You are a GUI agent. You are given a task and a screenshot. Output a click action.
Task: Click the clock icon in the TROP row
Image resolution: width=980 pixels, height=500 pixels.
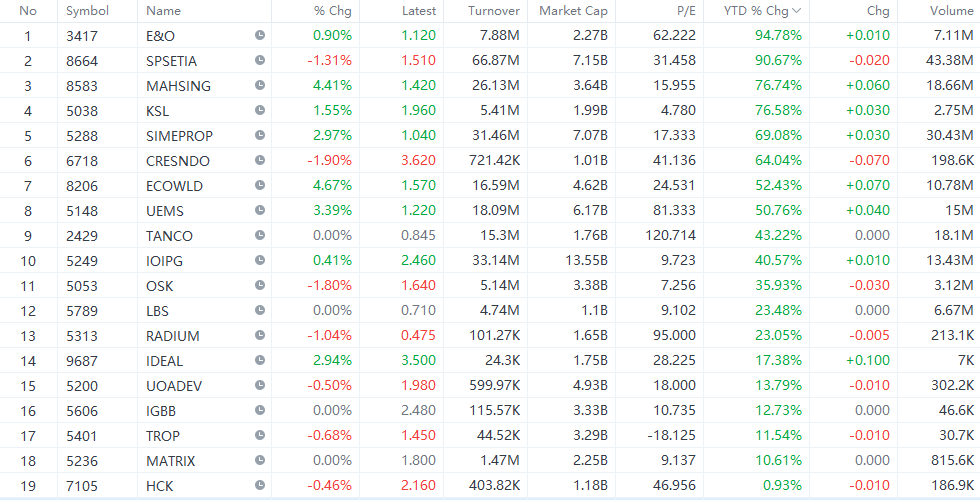(x=260, y=436)
